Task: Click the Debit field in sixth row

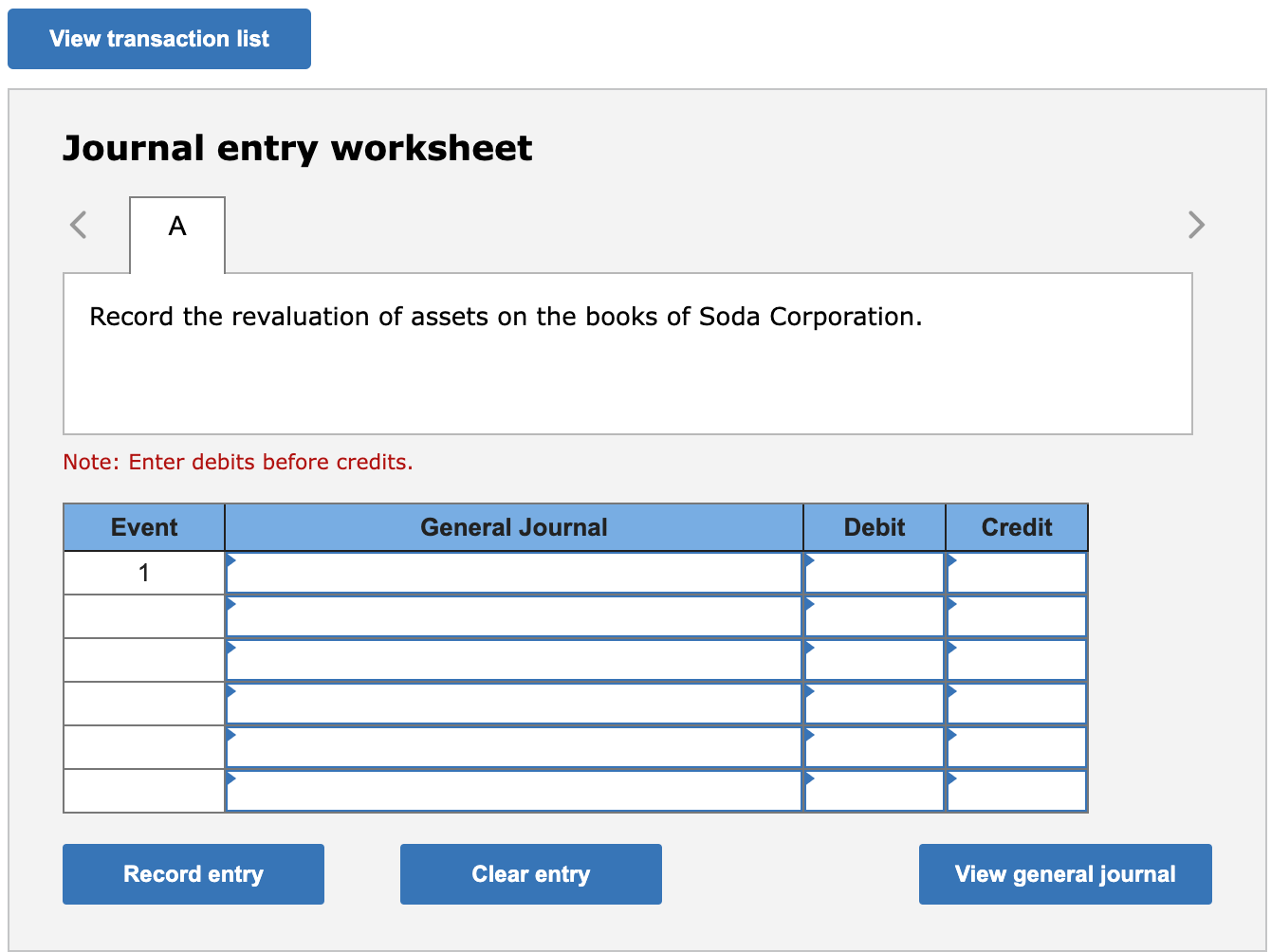Action: 875,791
